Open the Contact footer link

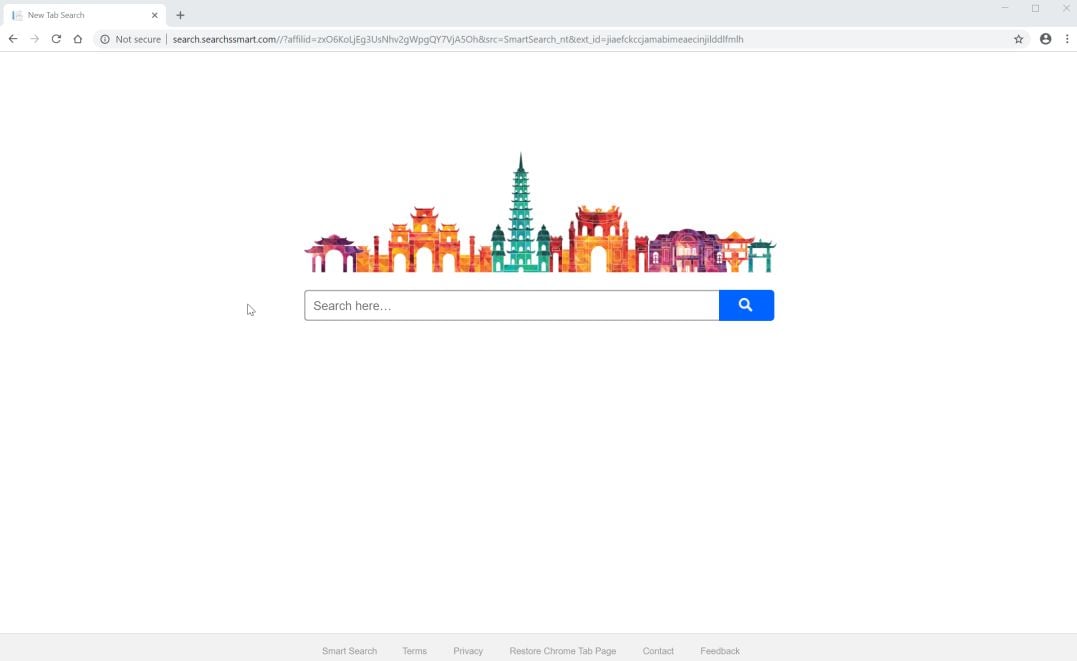pyautogui.click(x=658, y=651)
